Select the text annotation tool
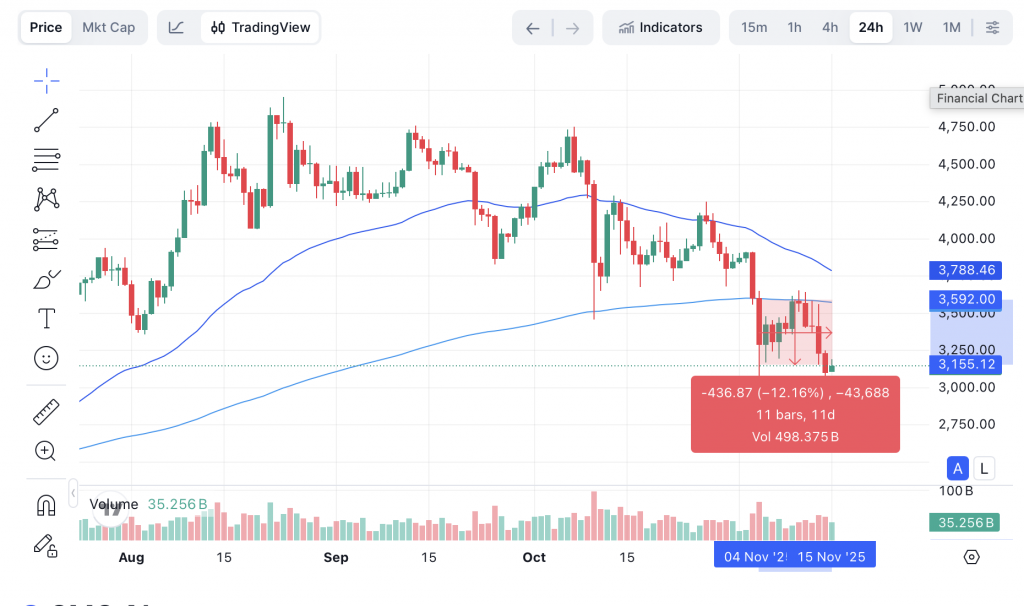Image resolution: width=1024 pixels, height=606 pixels. coord(46,318)
